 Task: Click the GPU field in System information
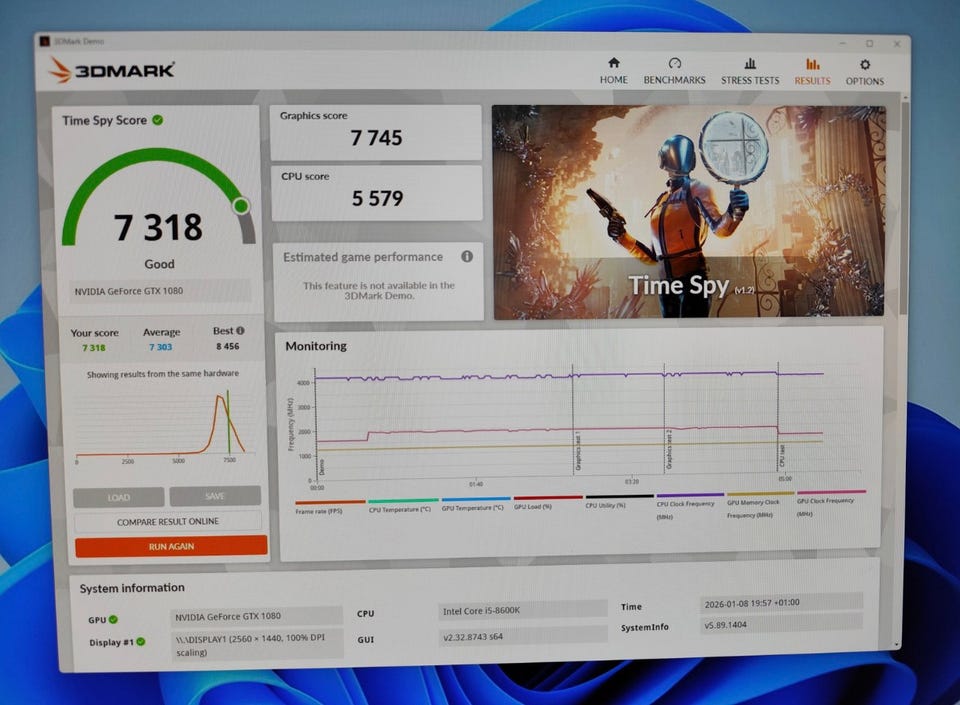[257, 616]
